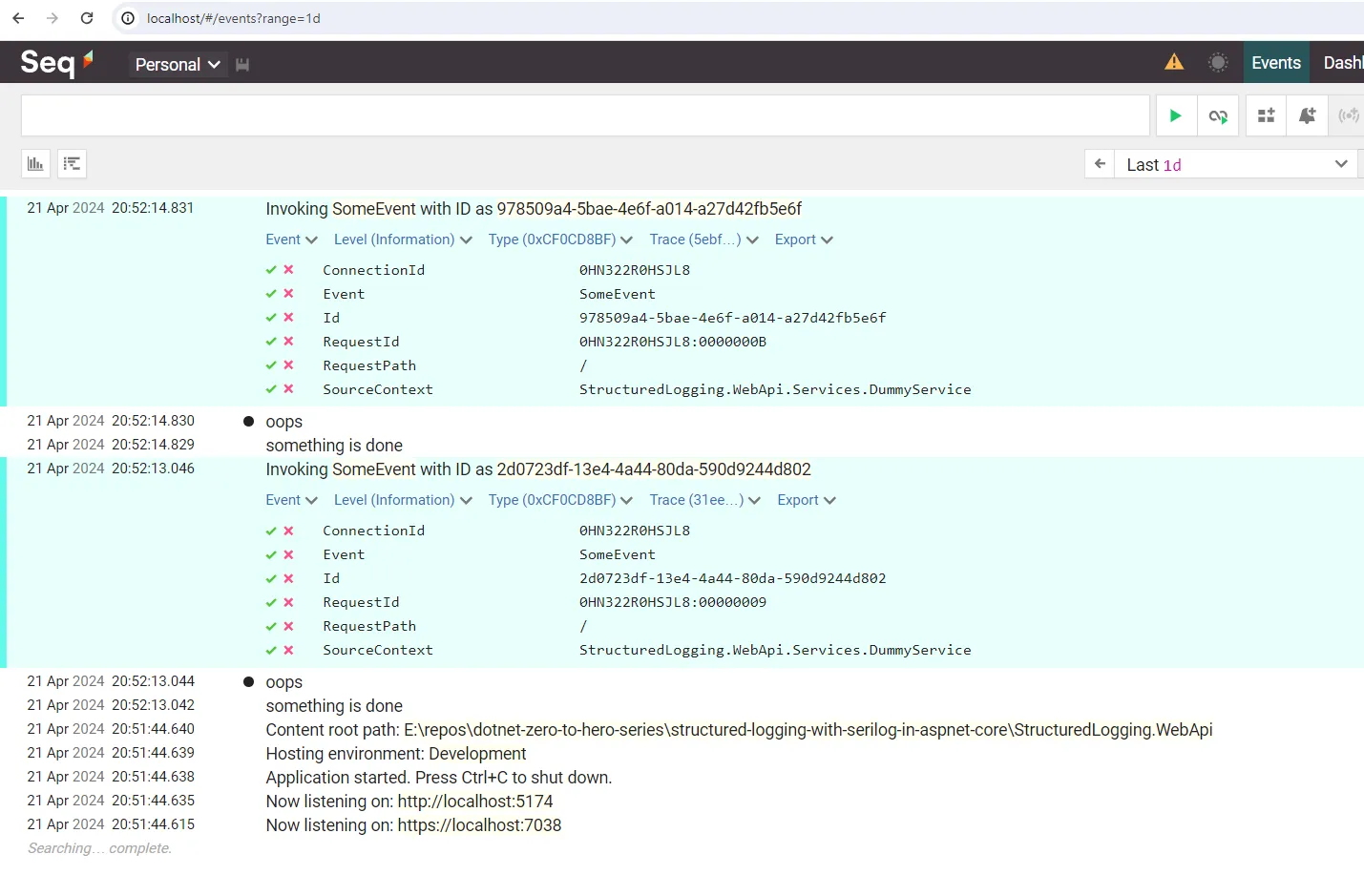Open the Personal workspace dropdown
Screen dimensions: 1364x896
pos(176,64)
